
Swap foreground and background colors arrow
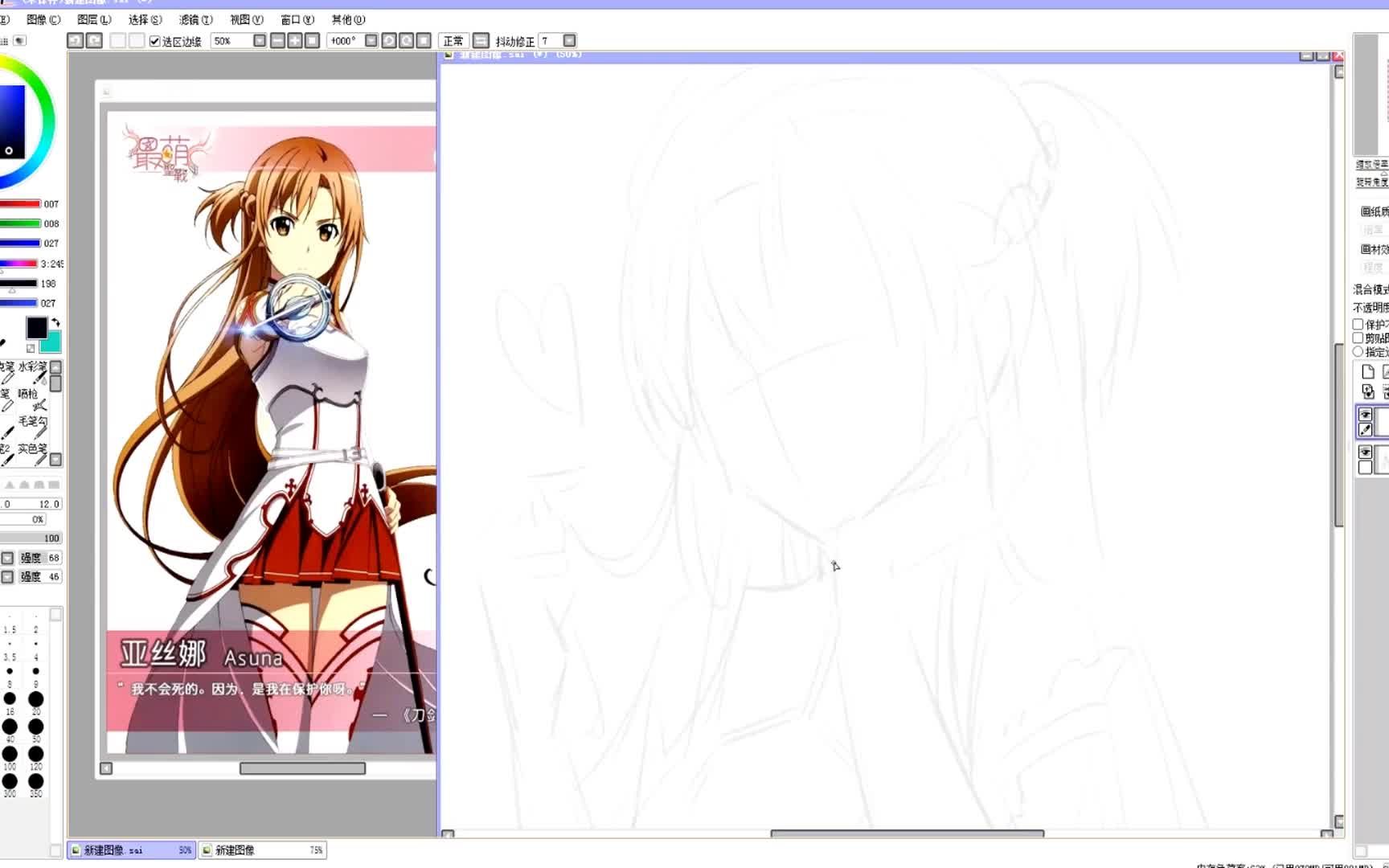pyautogui.click(x=55, y=322)
